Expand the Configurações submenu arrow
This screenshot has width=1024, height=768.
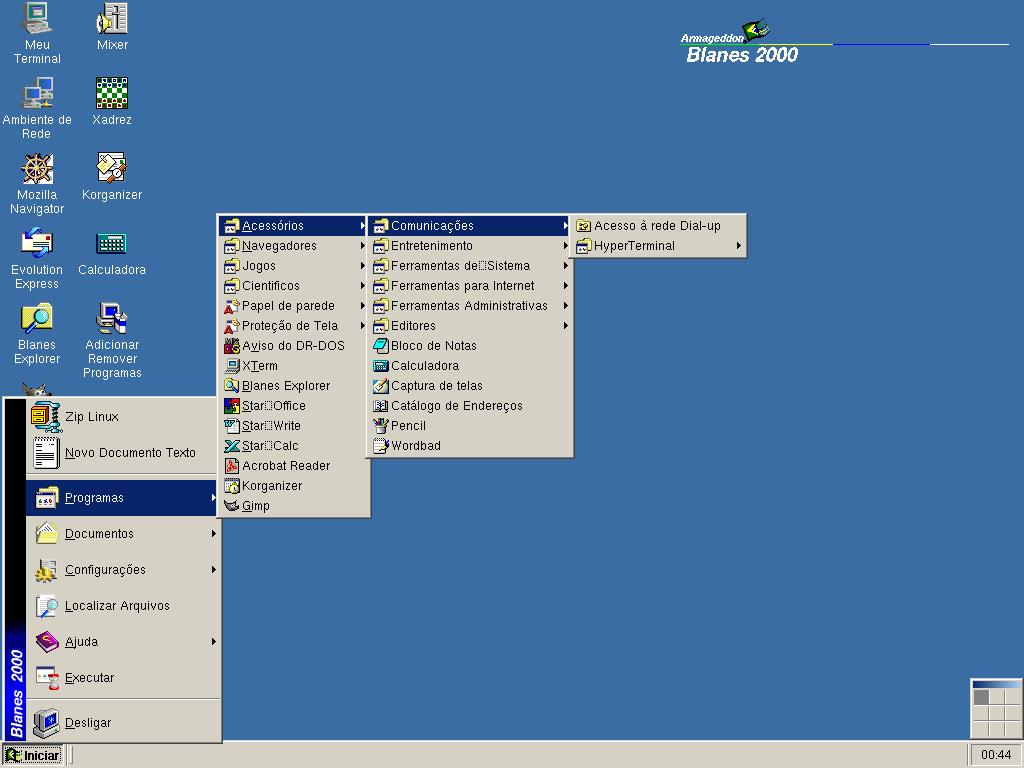pyautogui.click(x=214, y=570)
